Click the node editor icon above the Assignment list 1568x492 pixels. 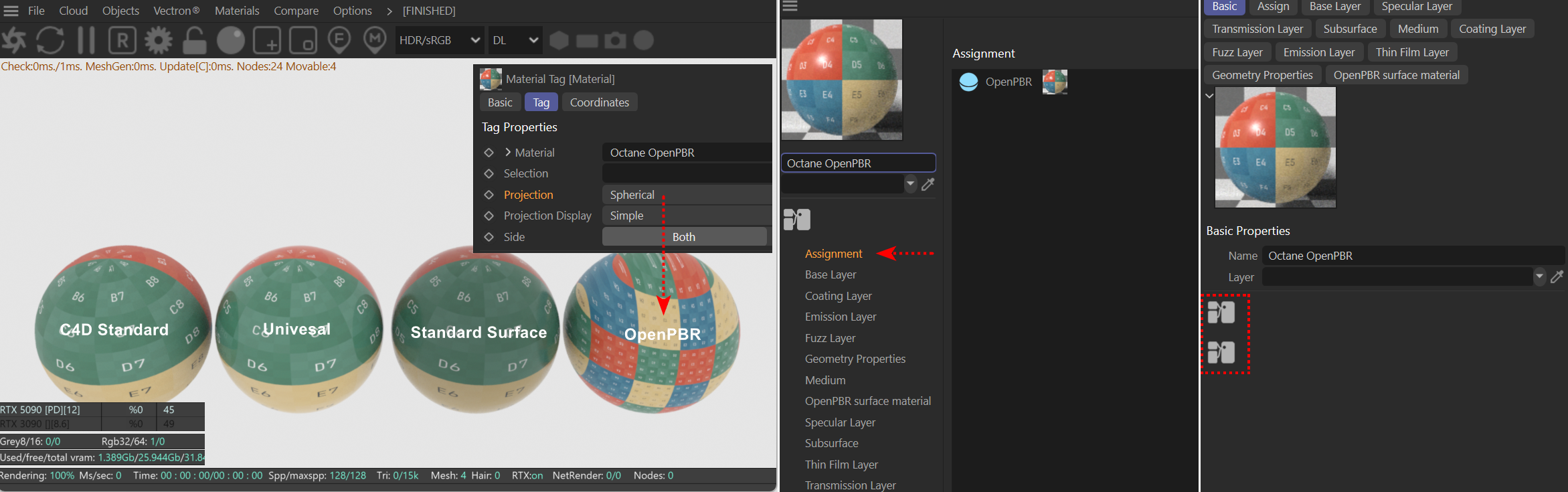coord(797,220)
